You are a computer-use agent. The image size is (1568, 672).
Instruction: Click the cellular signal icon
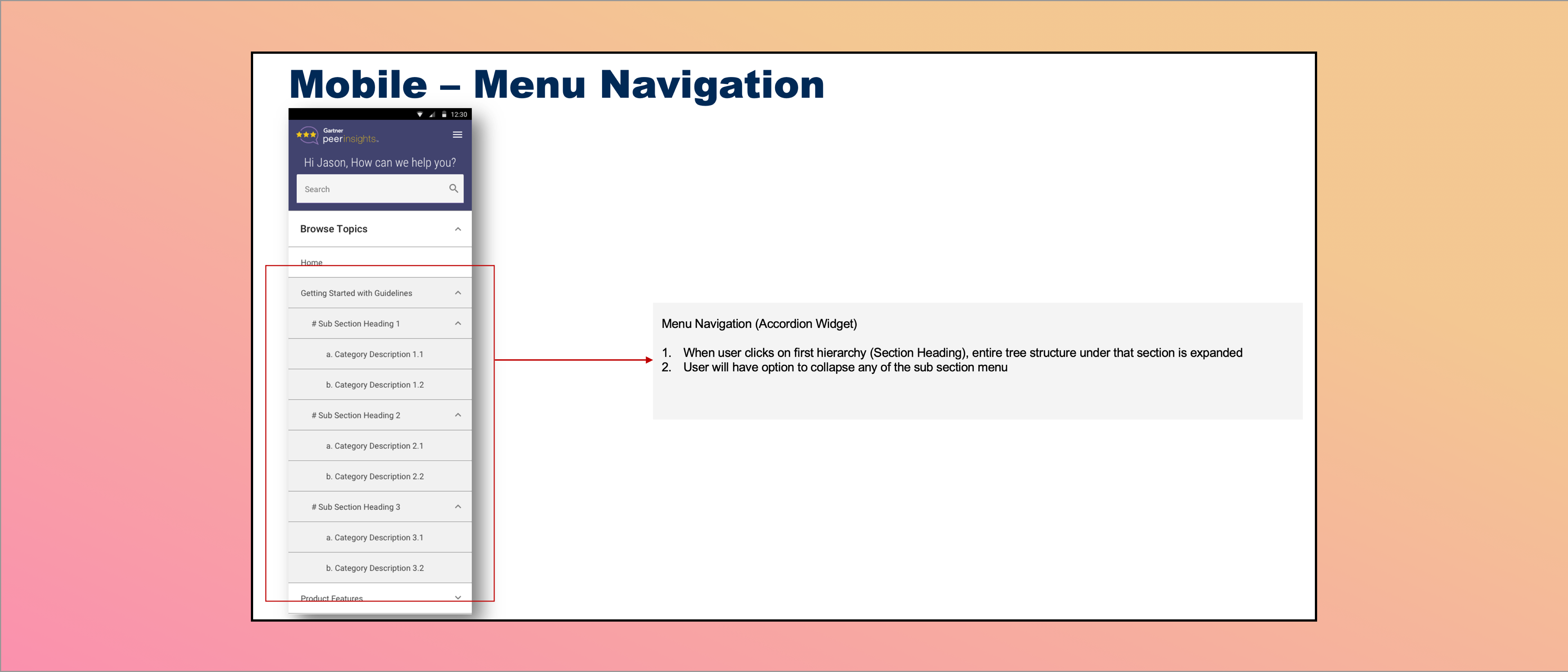click(x=432, y=115)
